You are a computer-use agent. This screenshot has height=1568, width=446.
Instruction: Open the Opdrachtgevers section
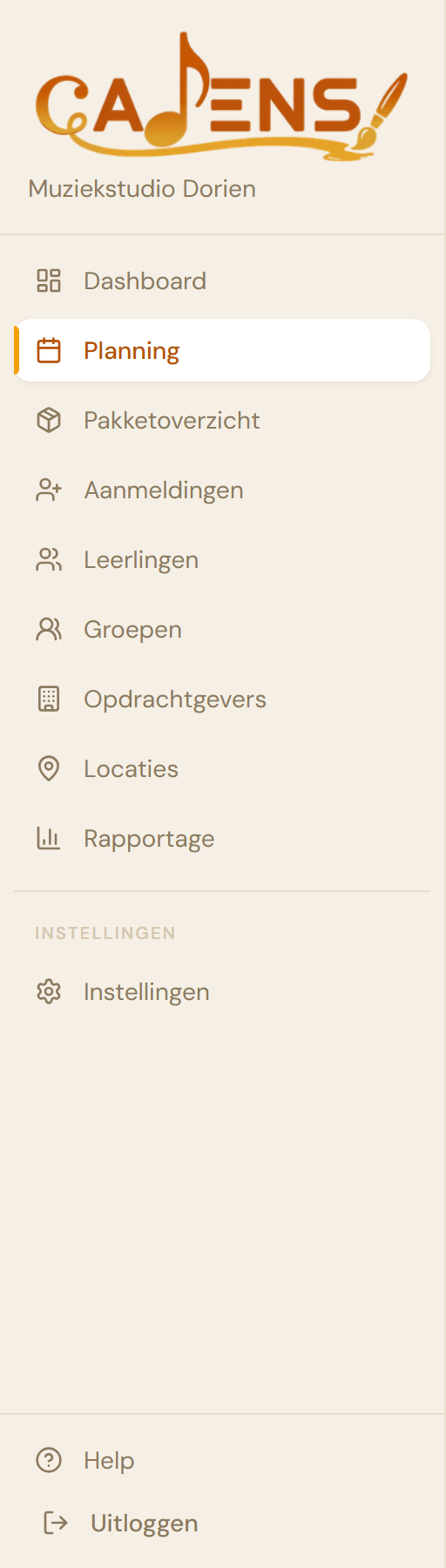(x=223, y=699)
